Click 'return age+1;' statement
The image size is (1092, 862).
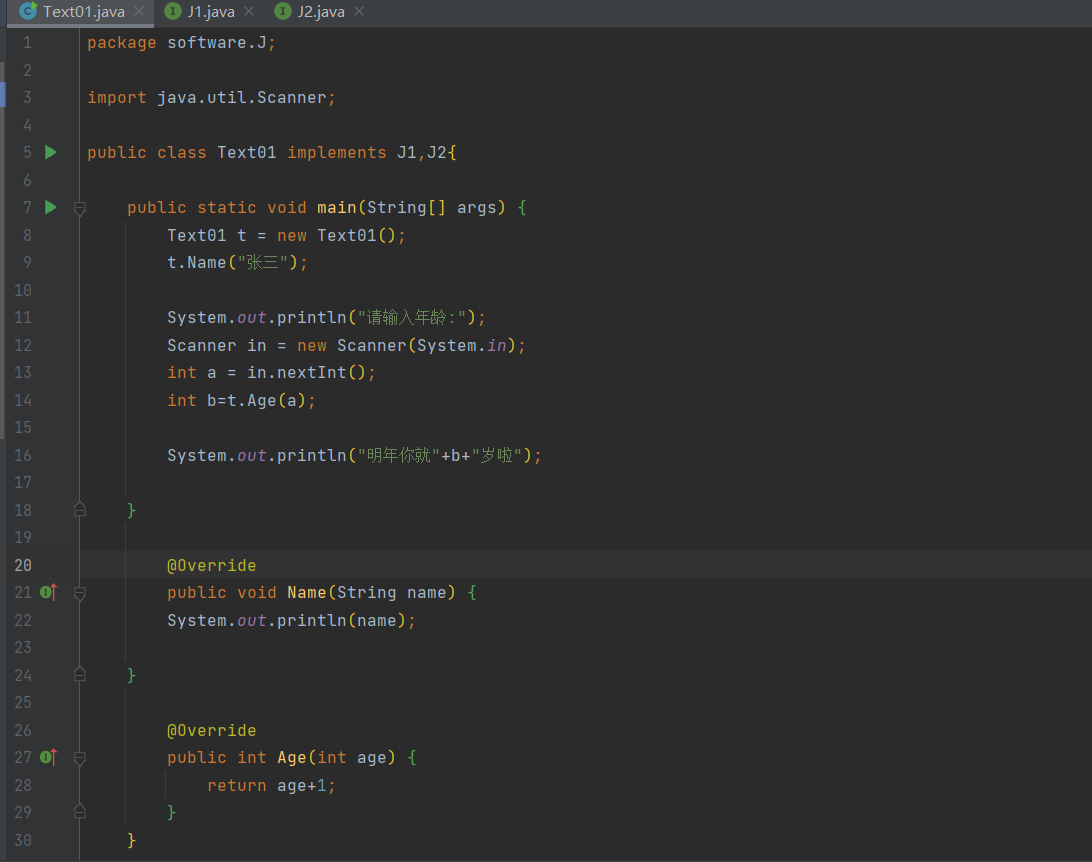(272, 785)
